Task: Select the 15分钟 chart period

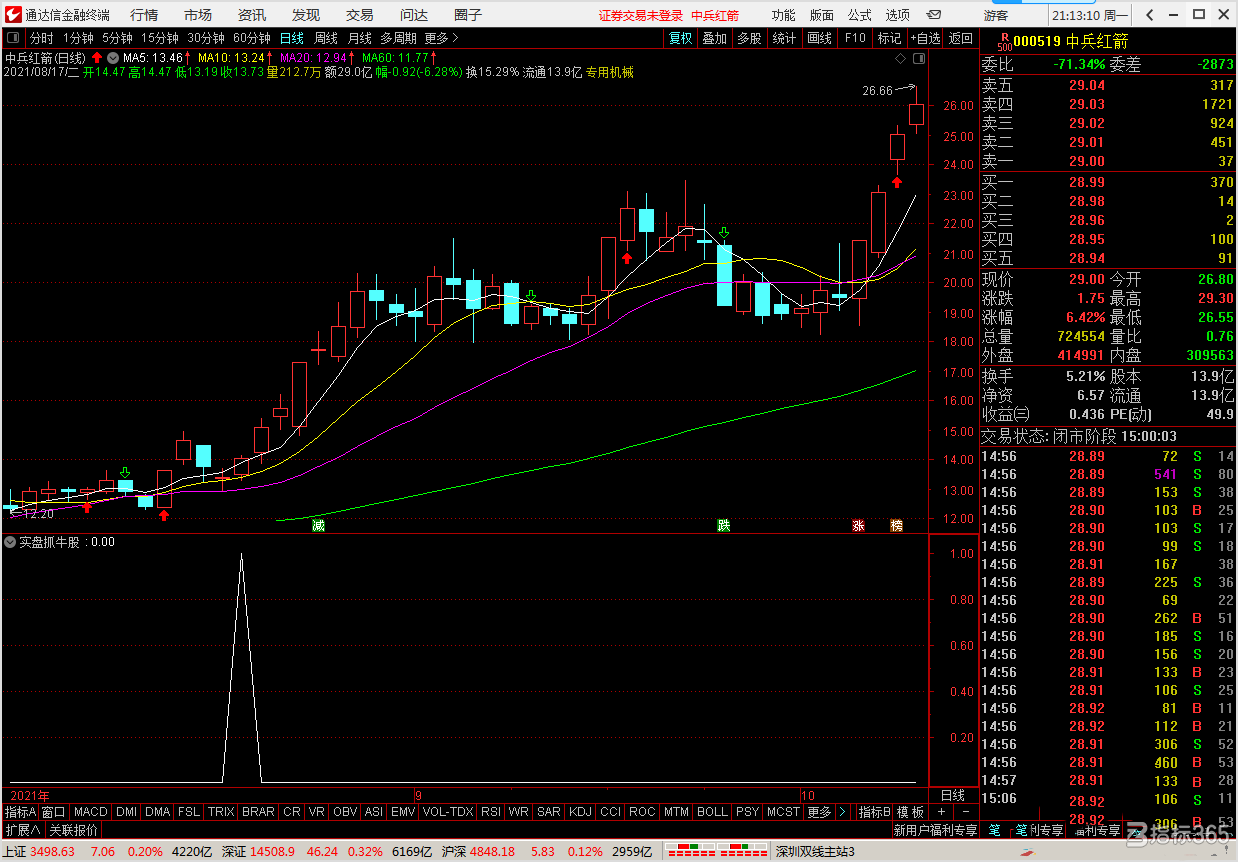Action: [160, 38]
